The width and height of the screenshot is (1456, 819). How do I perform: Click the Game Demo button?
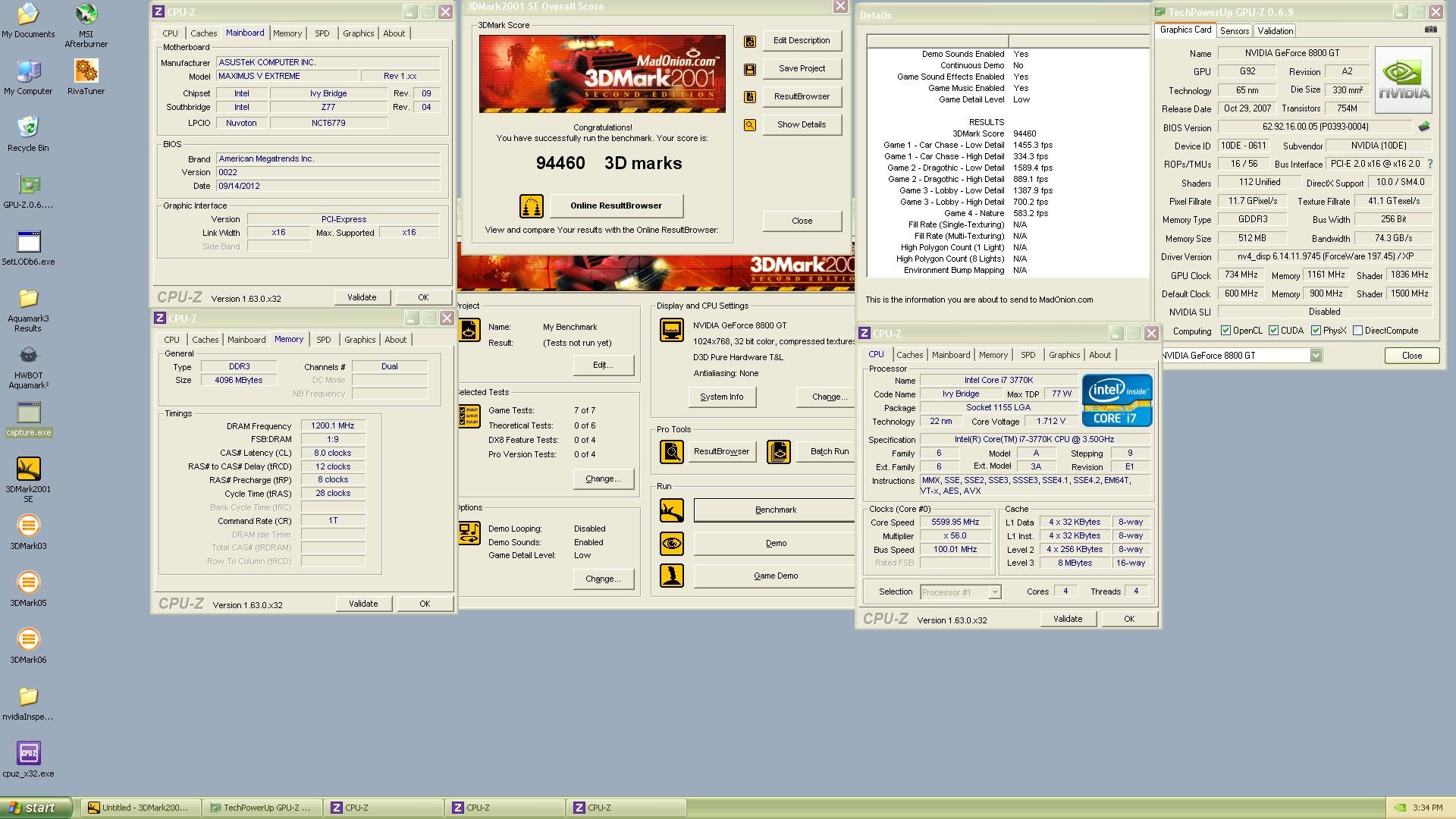pos(775,576)
